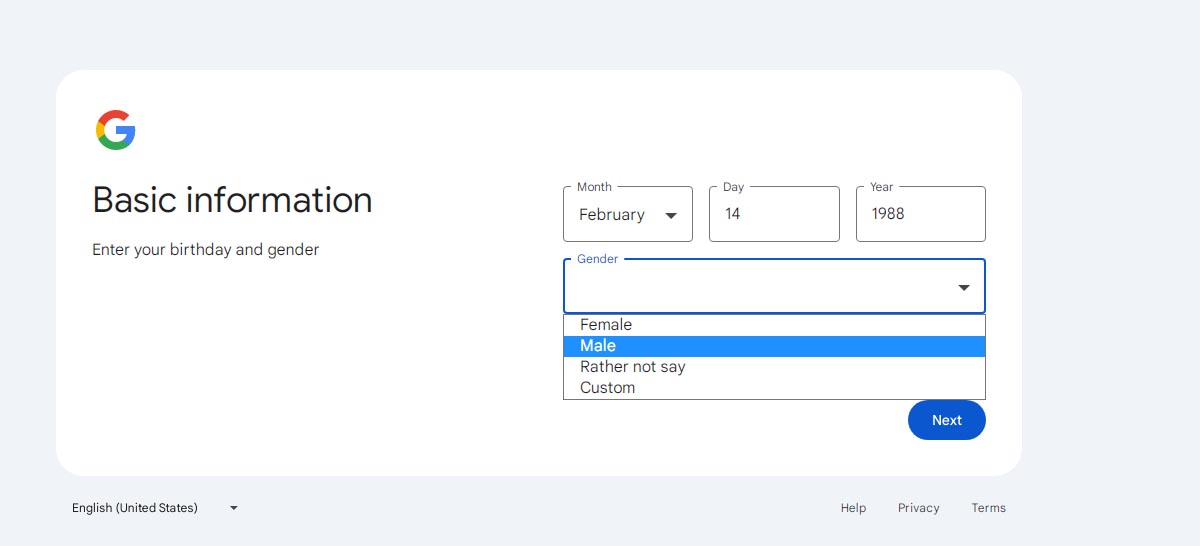
Task: Click the Month field's dropdown arrow
Action: [671, 215]
